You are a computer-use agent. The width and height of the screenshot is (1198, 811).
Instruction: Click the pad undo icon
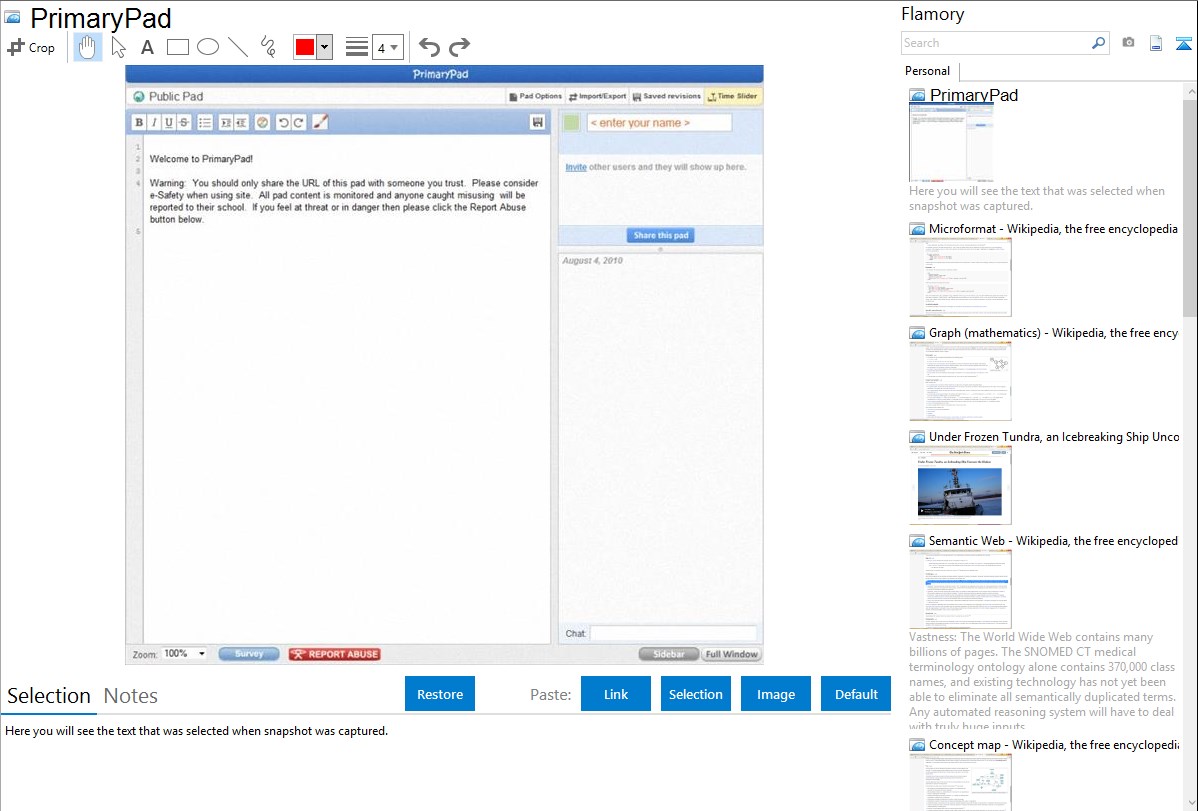(x=283, y=122)
